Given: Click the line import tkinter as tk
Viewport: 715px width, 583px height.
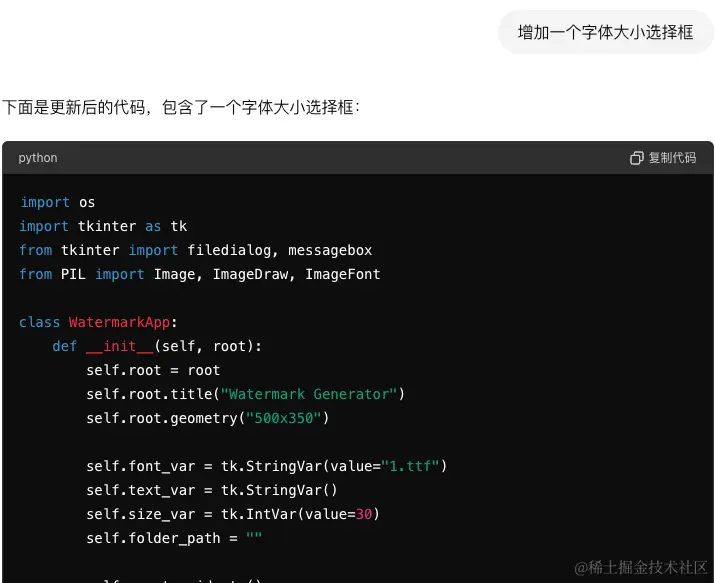Looking at the screenshot, I should tap(103, 226).
